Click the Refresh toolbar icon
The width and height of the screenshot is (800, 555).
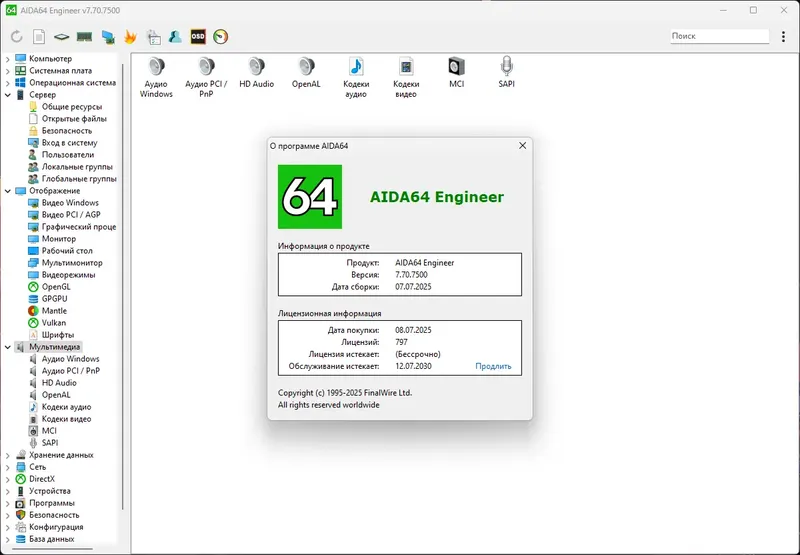pos(17,37)
